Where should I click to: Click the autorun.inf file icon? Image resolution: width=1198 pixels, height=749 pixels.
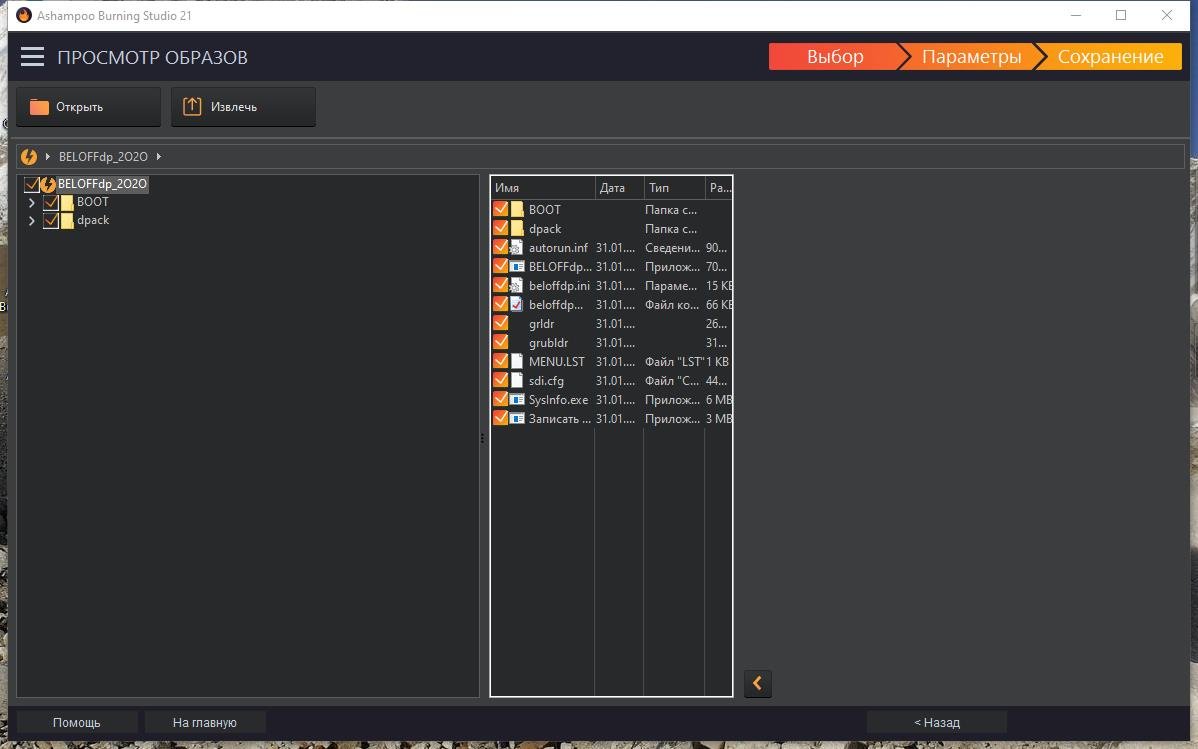click(517, 248)
